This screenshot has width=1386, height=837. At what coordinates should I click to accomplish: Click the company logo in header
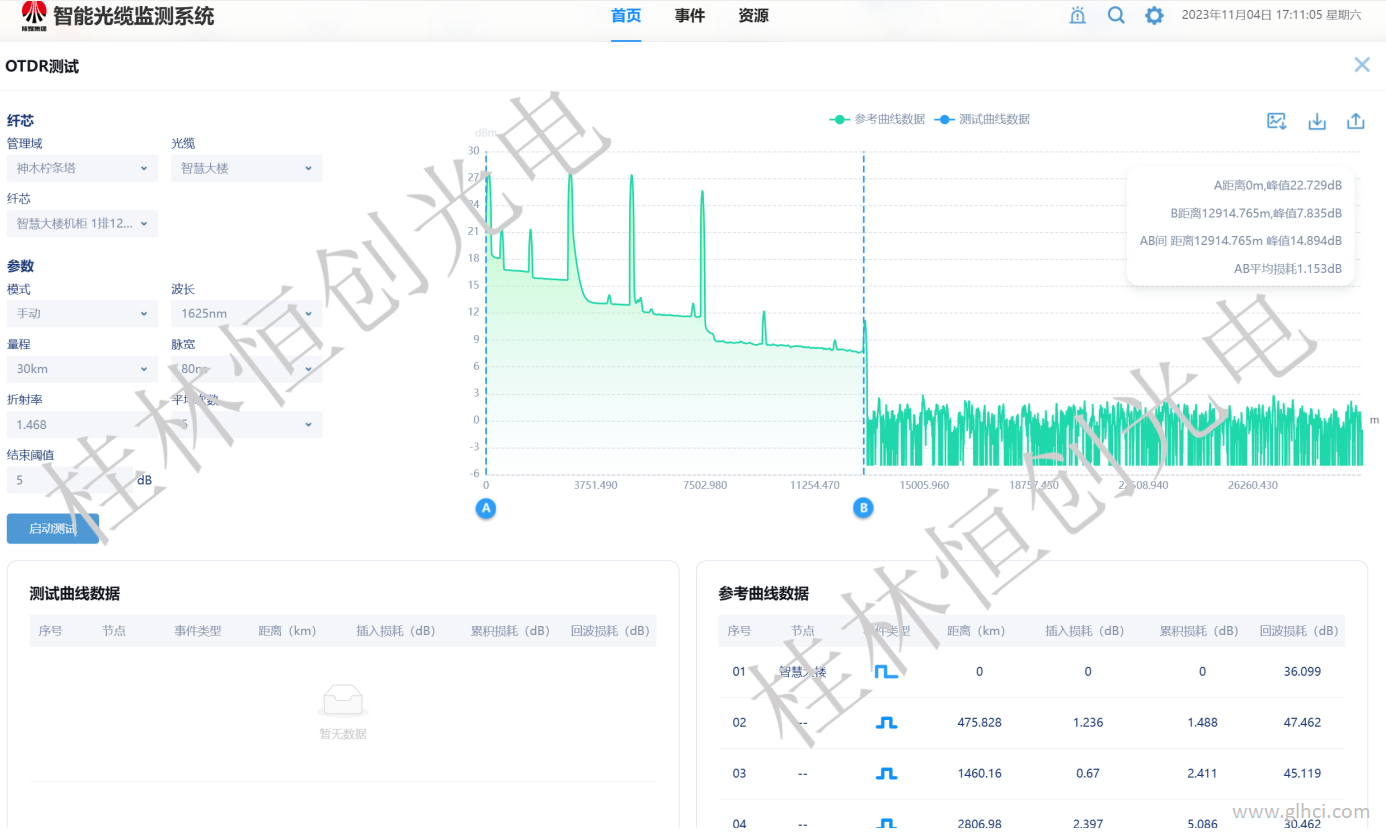tap(34, 15)
